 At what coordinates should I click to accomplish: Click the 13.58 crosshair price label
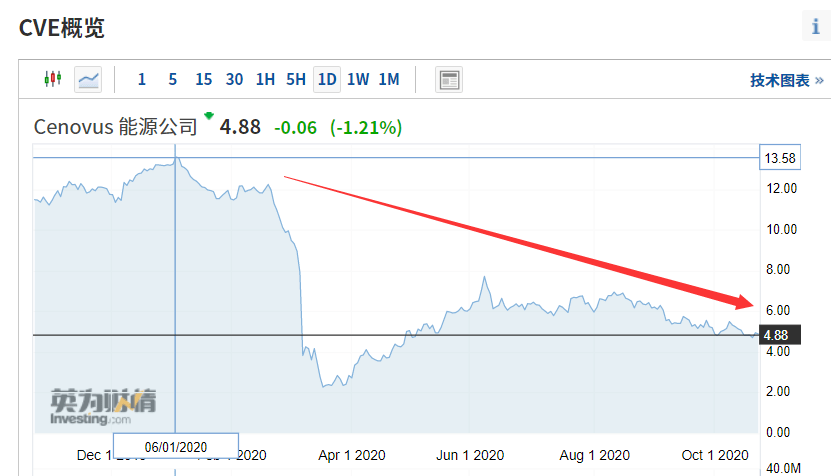point(779,158)
